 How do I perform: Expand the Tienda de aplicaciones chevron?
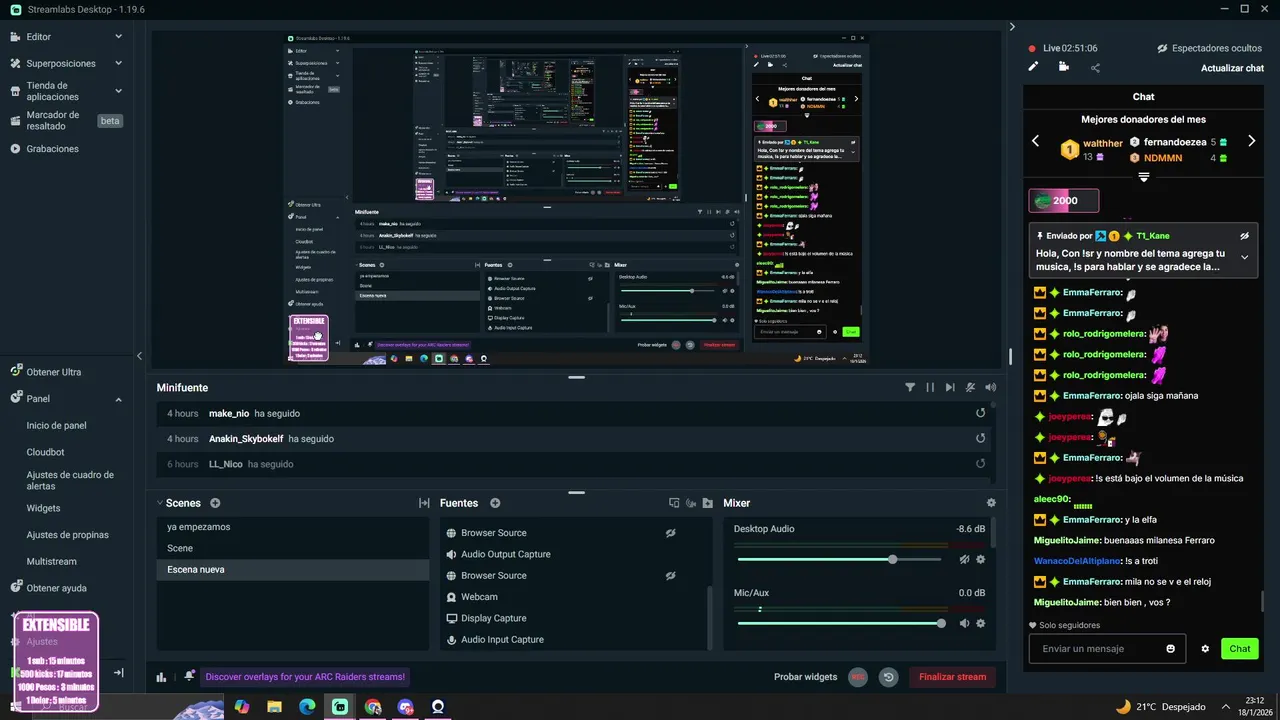118,91
